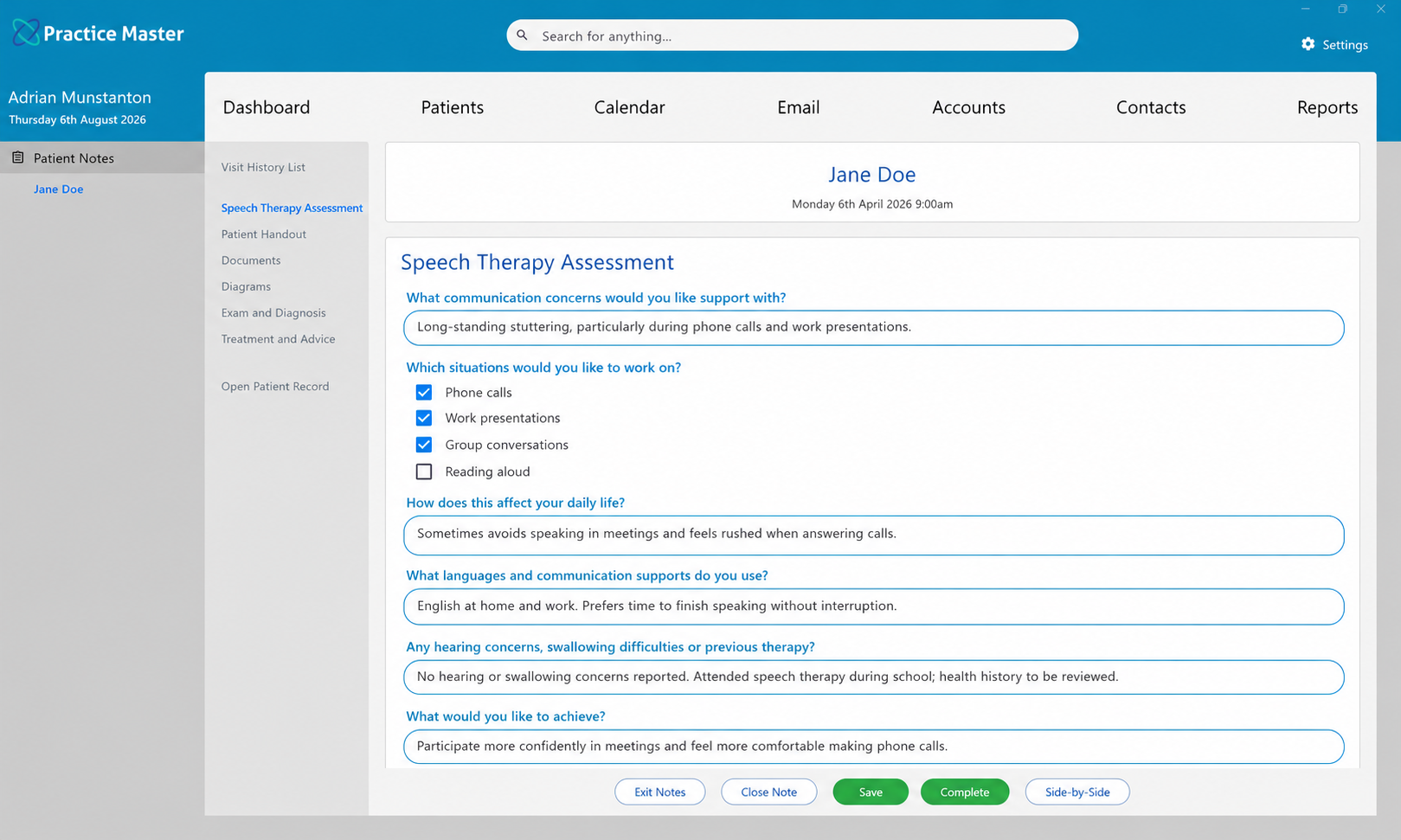Click the Exit Notes button
The image size is (1401, 840).
tap(660, 792)
